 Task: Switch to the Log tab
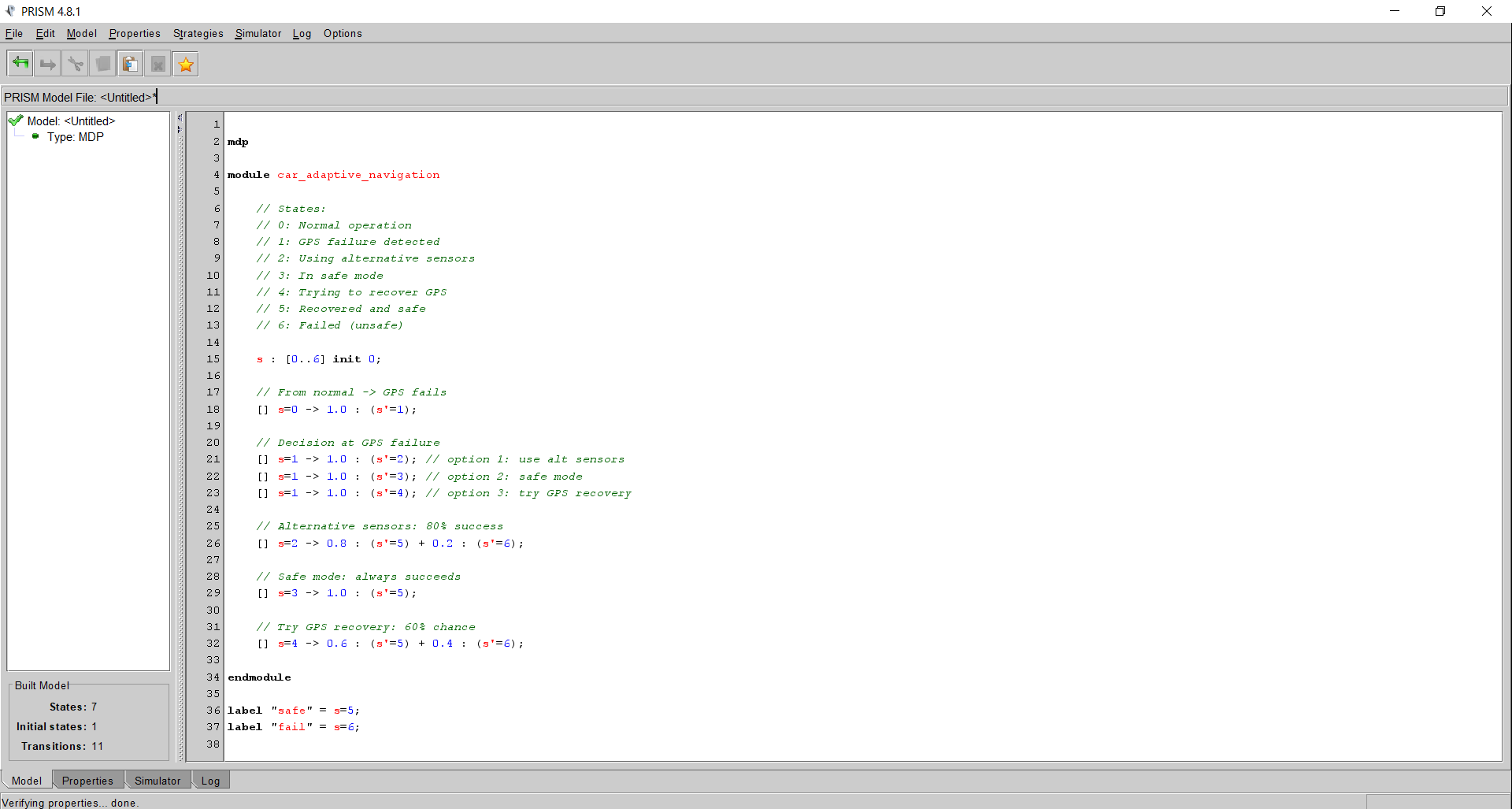[210, 781]
